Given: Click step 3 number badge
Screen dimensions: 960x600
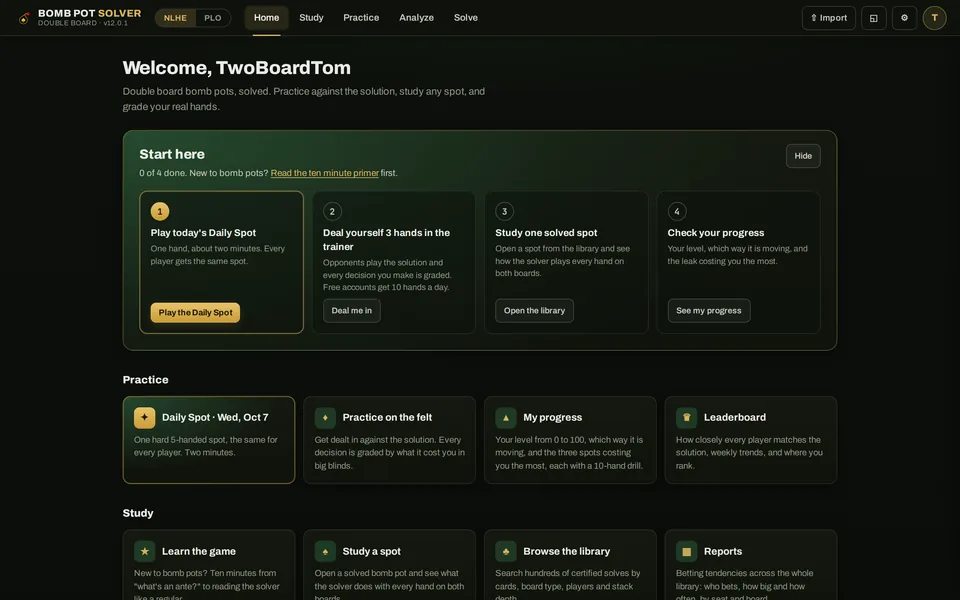Looking at the screenshot, I should click(504, 211).
